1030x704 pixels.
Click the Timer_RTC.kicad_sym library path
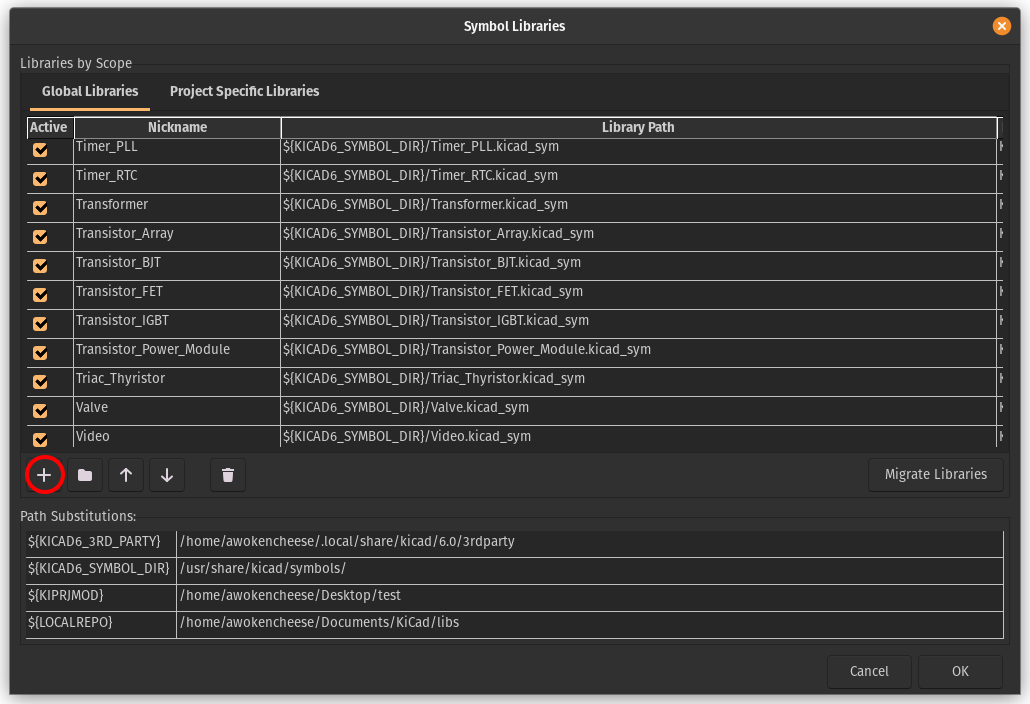tap(638, 179)
